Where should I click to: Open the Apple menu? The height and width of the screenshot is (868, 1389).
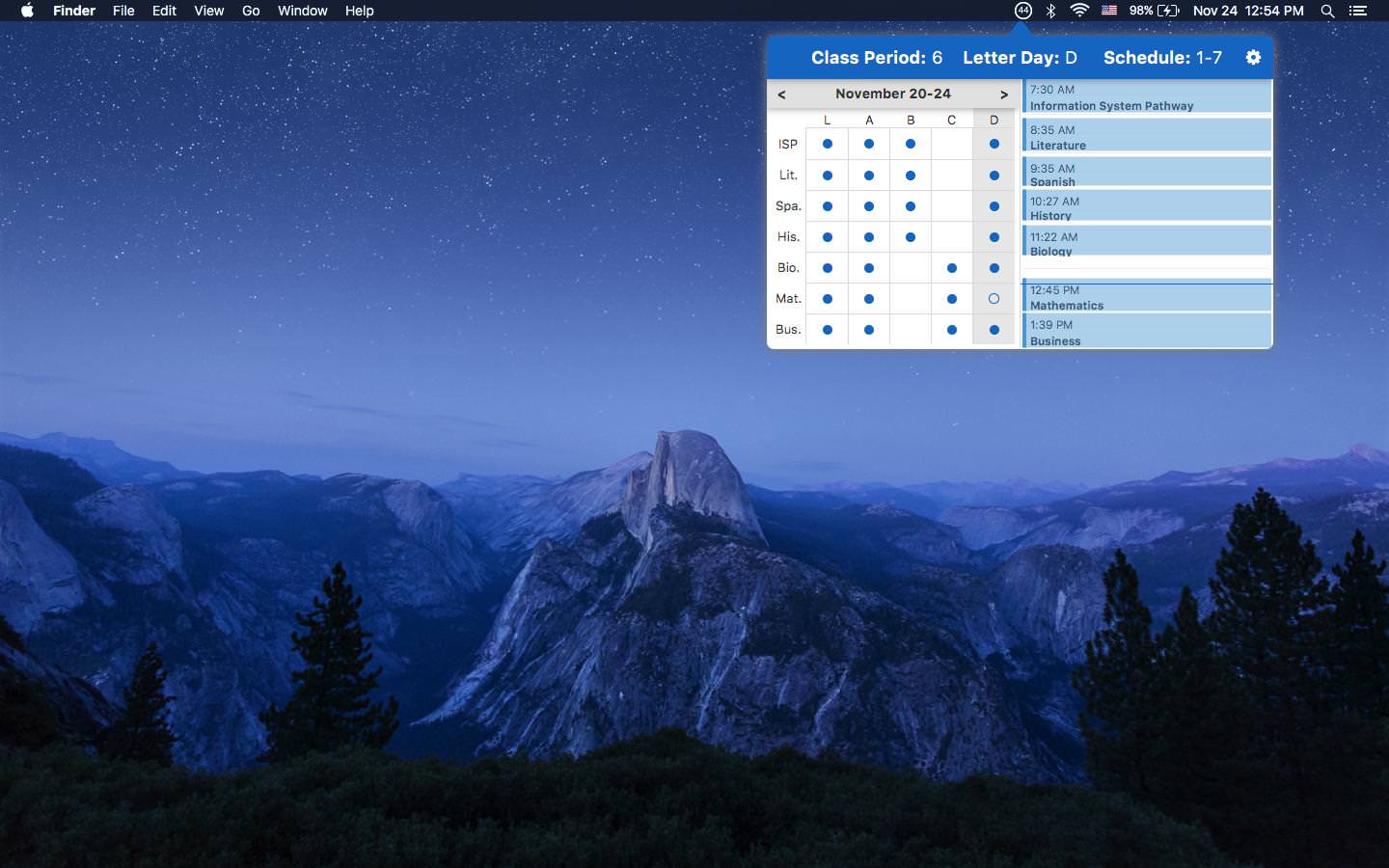point(27,11)
